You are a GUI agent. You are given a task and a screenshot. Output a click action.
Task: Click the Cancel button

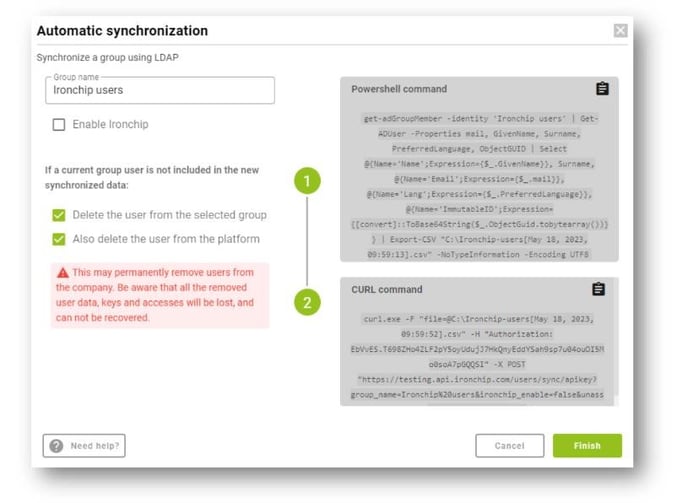pyautogui.click(x=509, y=446)
